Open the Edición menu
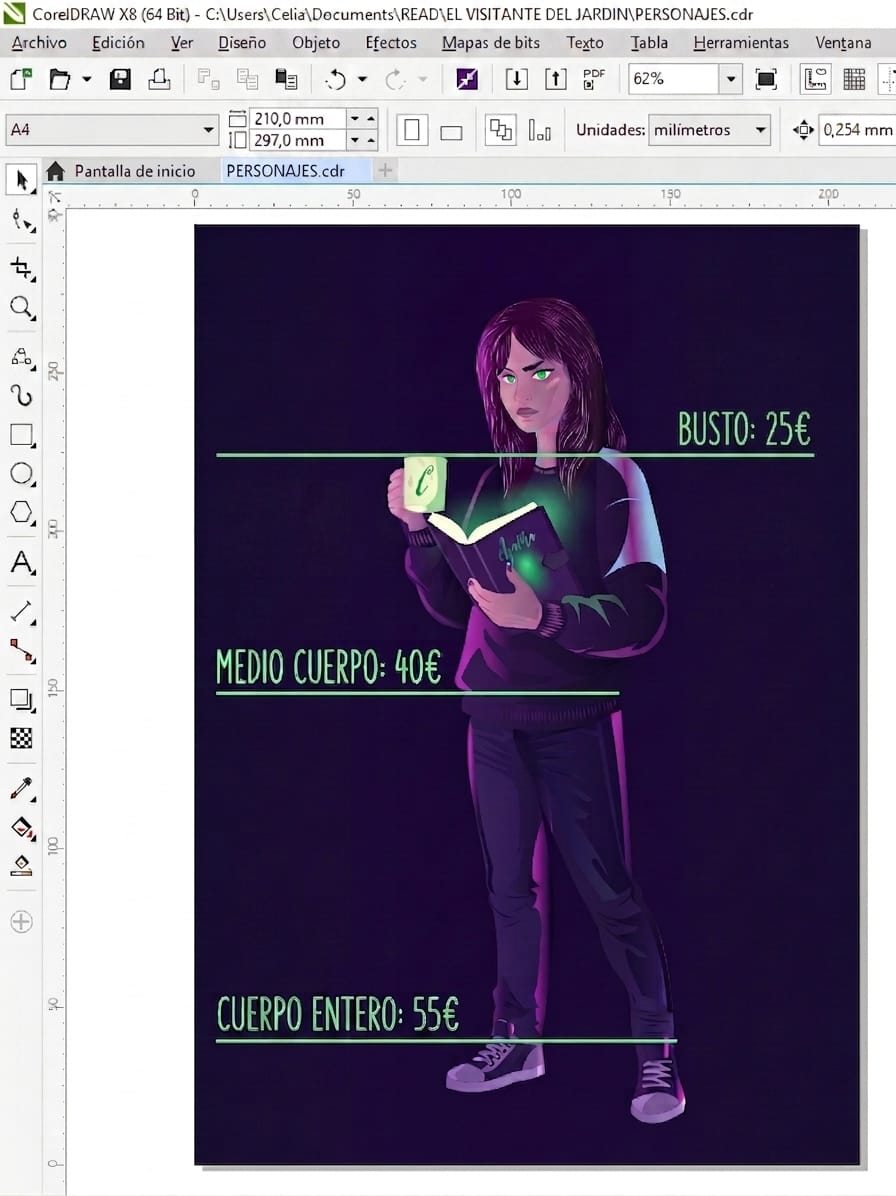Screen dimensions: 896x1196 pyautogui.click(x=118, y=43)
